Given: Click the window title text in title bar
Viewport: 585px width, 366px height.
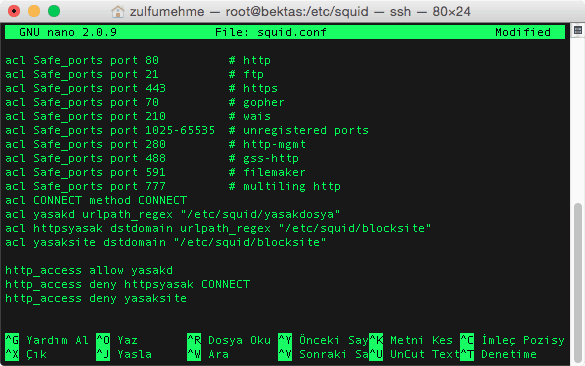Looking at the screenshot, I should point(300,12).
